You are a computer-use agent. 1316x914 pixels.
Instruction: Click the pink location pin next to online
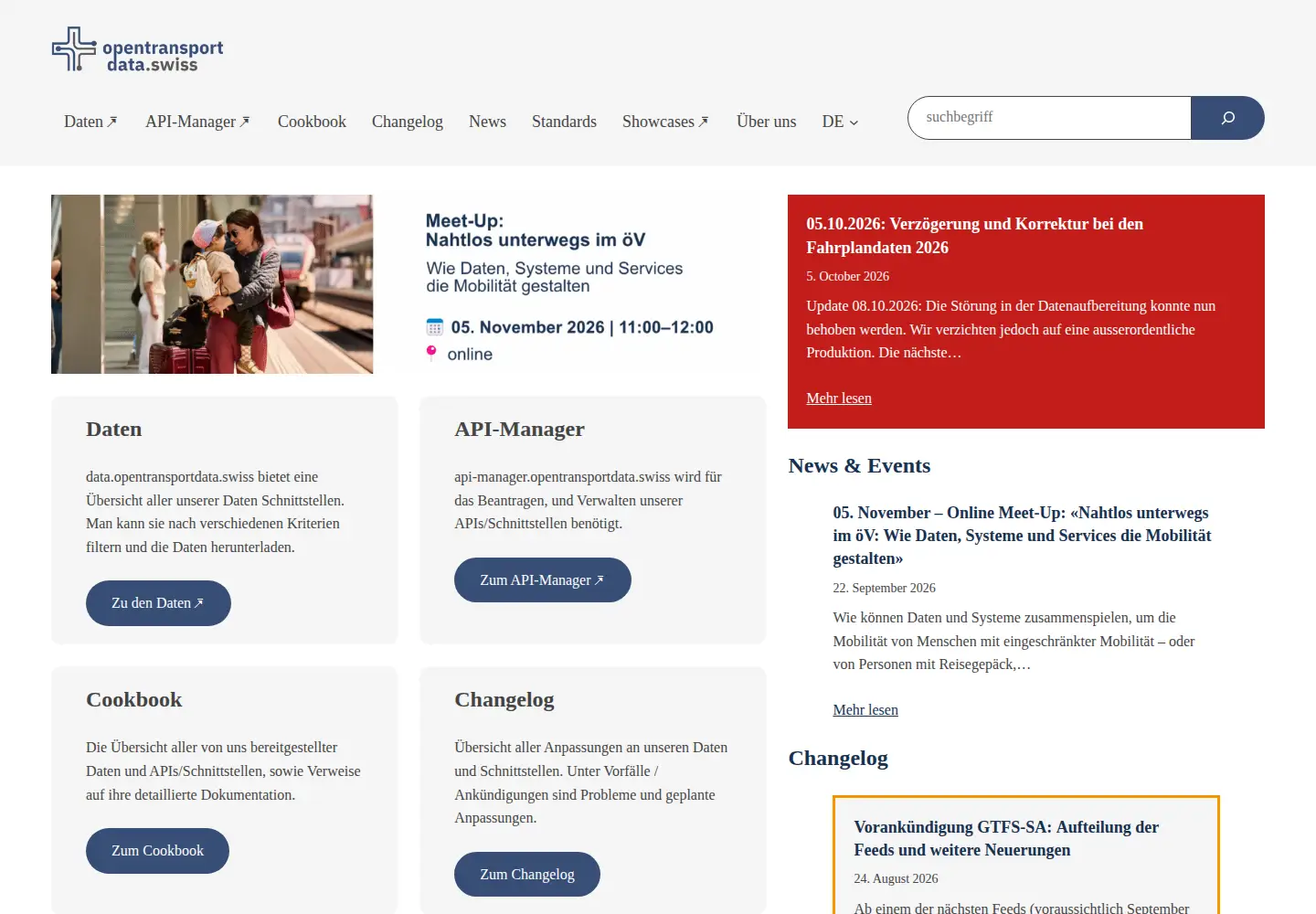click(x=431, y=353)
